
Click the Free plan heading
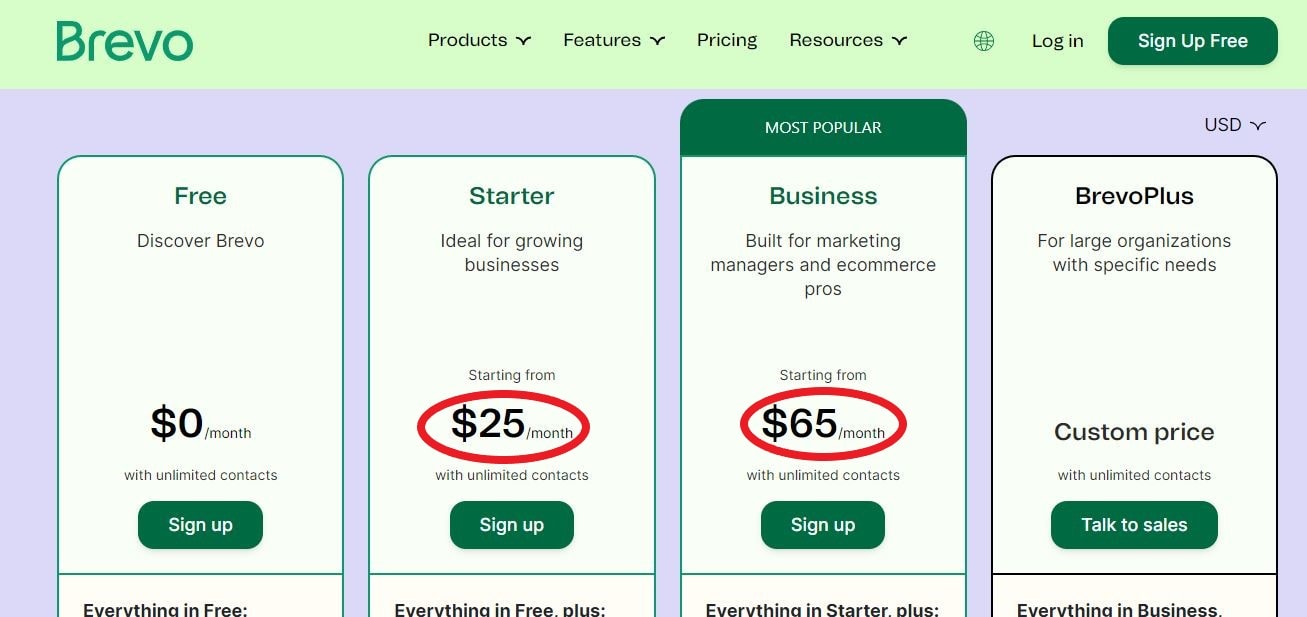click(x=200, y=195)
